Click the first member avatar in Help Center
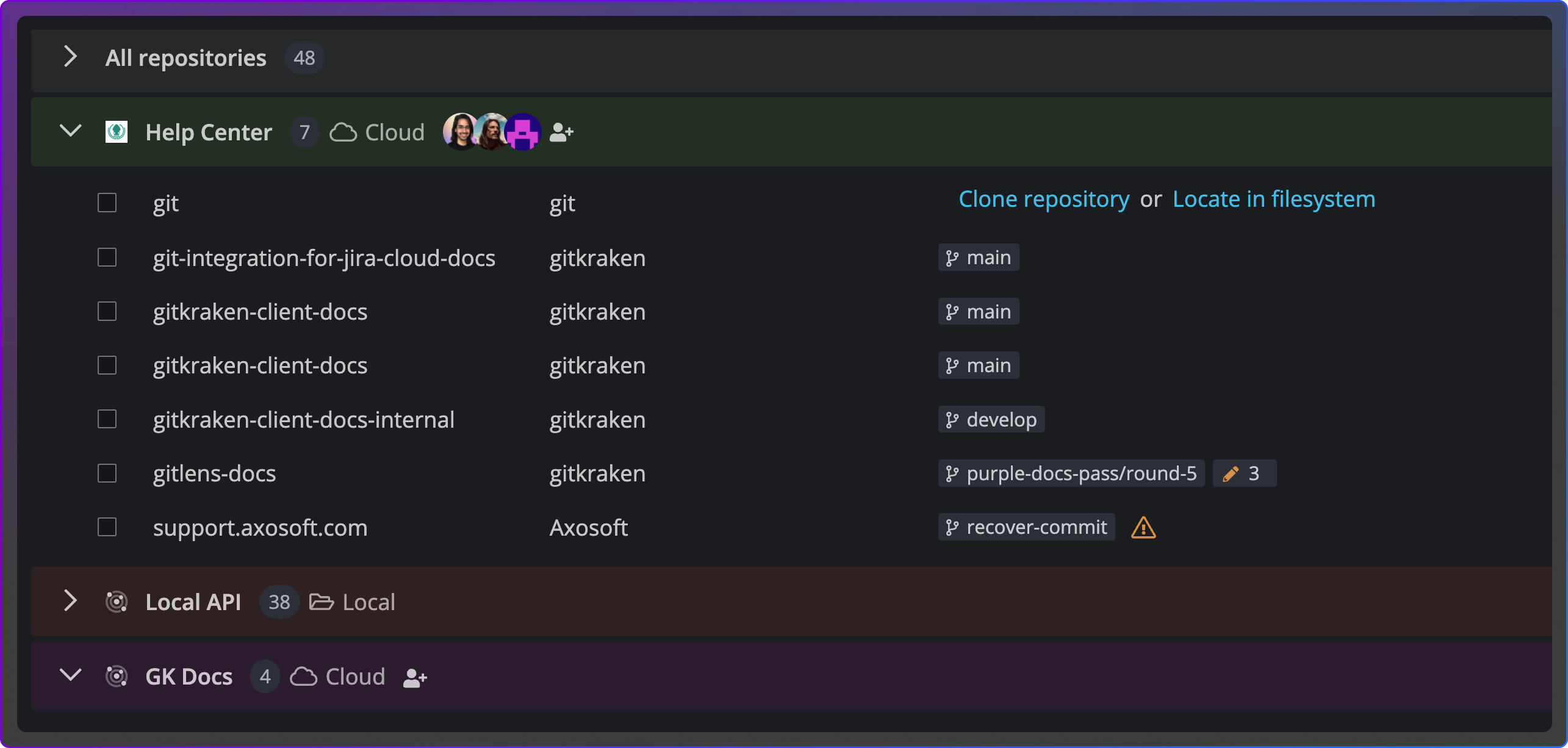 (460, 132)
